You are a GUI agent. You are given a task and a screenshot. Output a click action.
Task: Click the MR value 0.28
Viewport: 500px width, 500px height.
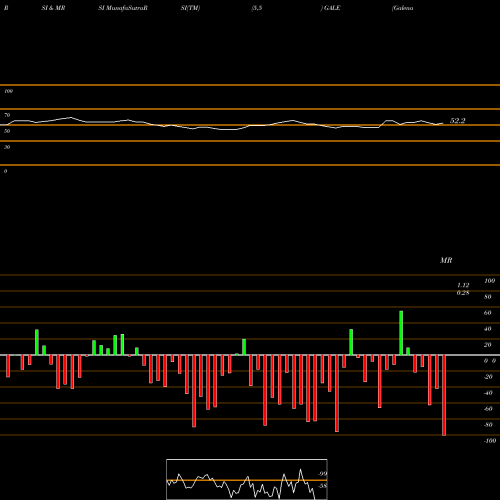point(463,293)
